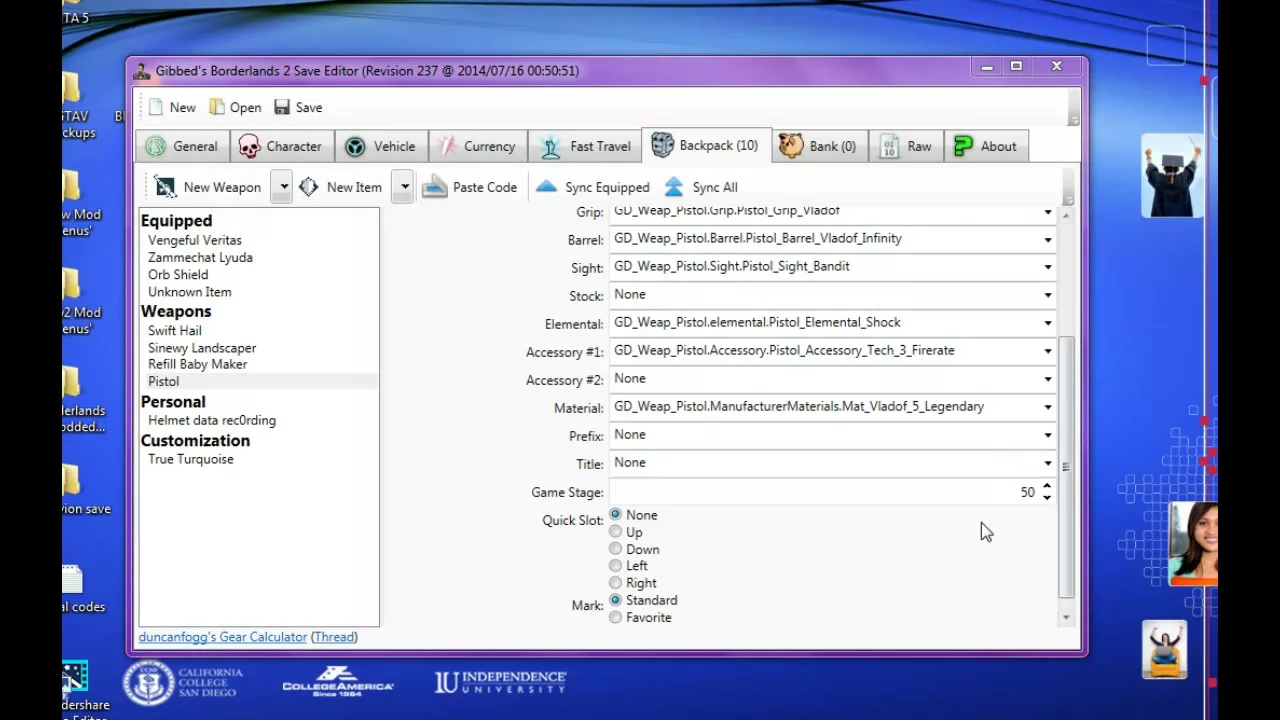1280x720 pixels.
Task: Click the graduate desktop gadget image
Action: click(x=1171, y=176)
